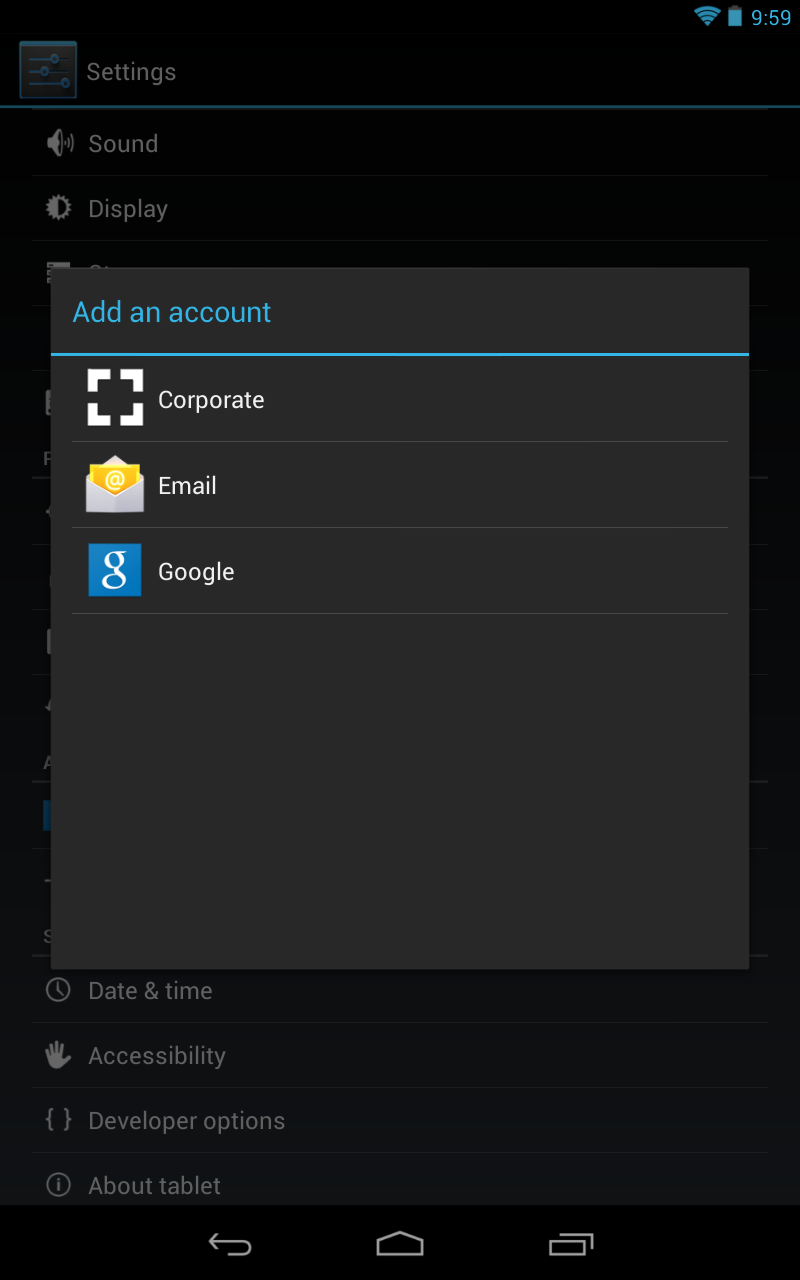Tap the Date & time clock icon
This screenshot has height=1280, width=800.
(59, 990)
